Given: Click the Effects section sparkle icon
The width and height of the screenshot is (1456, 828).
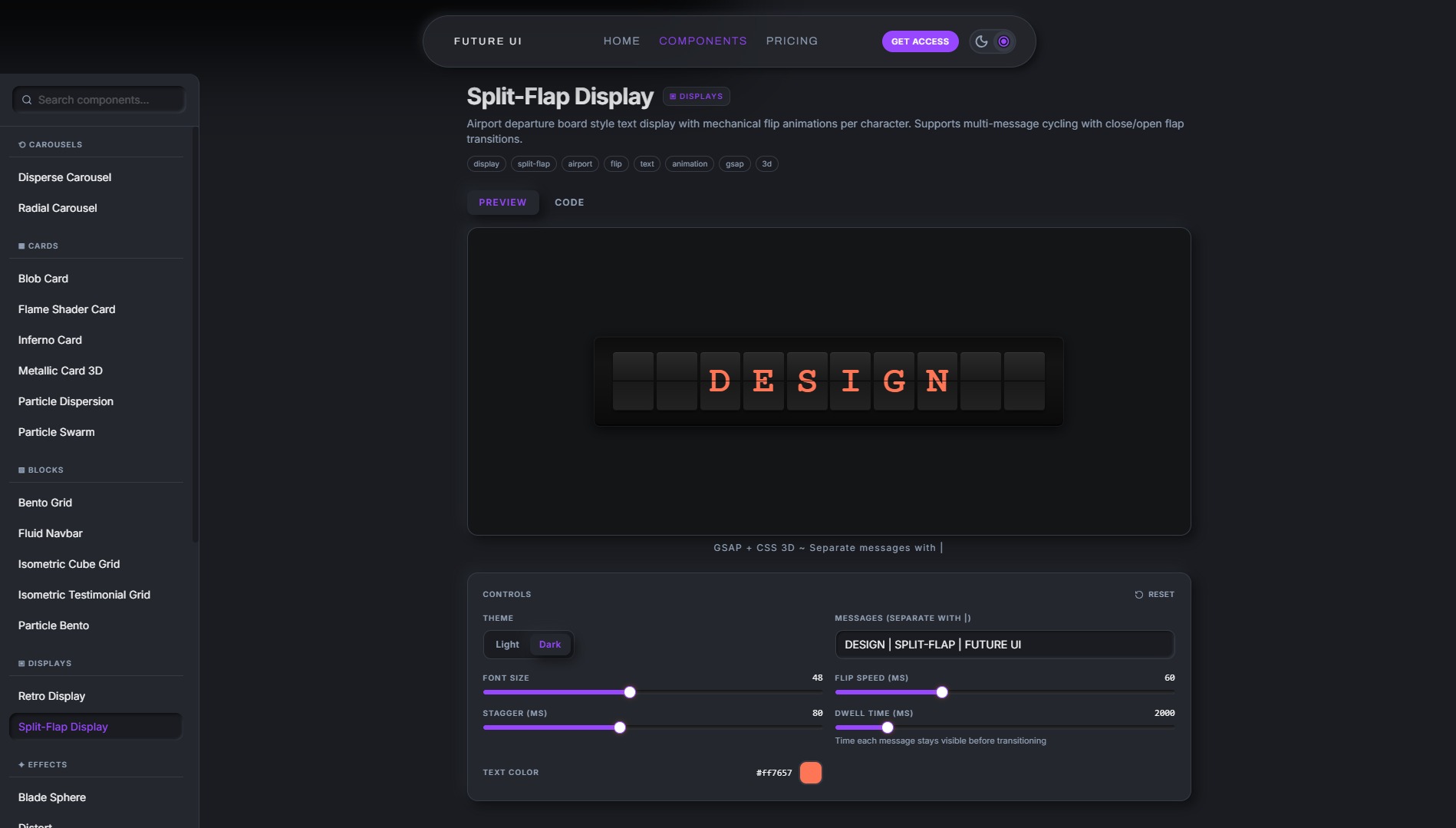Looking at the screenshot, I should point(21,764).
